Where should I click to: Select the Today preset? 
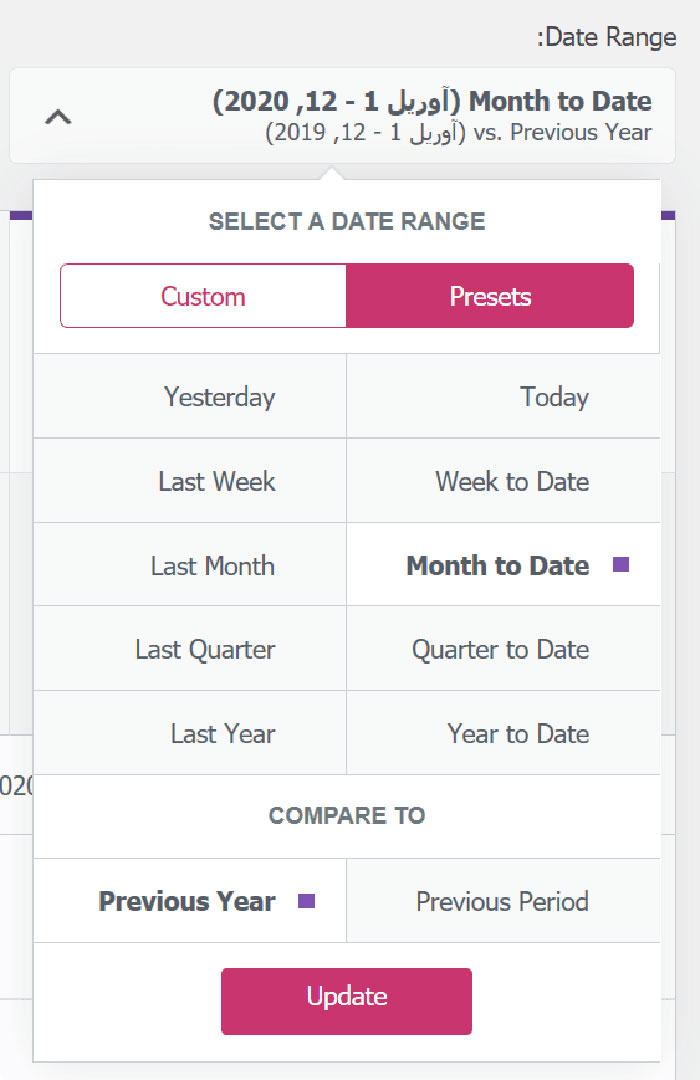click(504, 397)
